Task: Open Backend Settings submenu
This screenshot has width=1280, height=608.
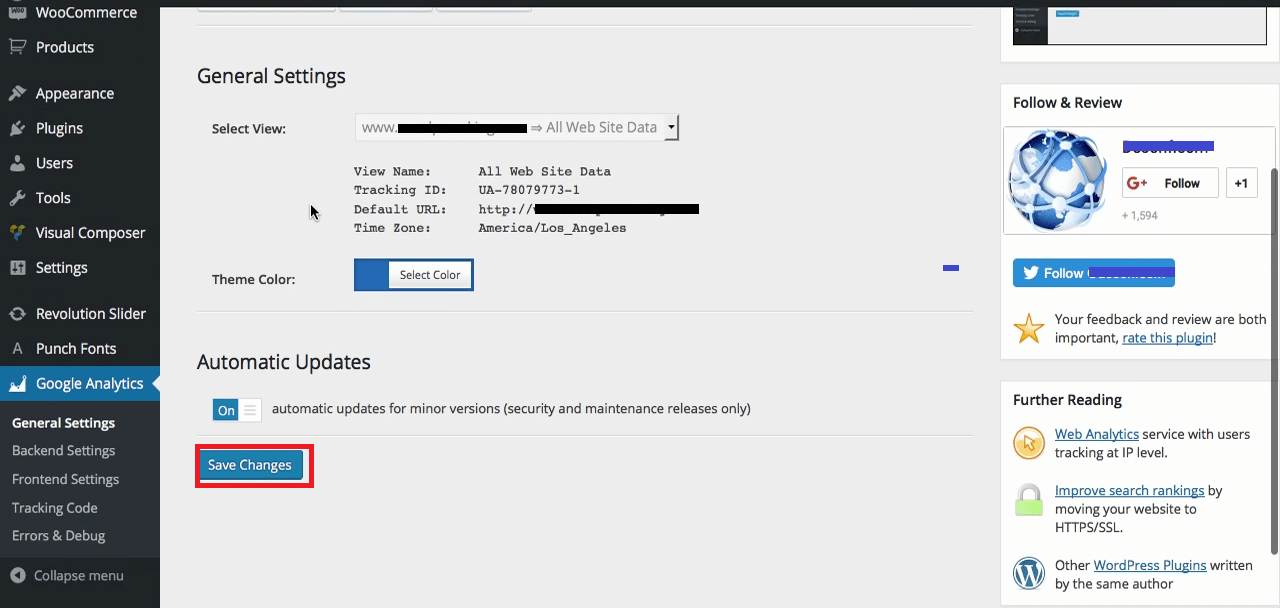Action: 63,451
